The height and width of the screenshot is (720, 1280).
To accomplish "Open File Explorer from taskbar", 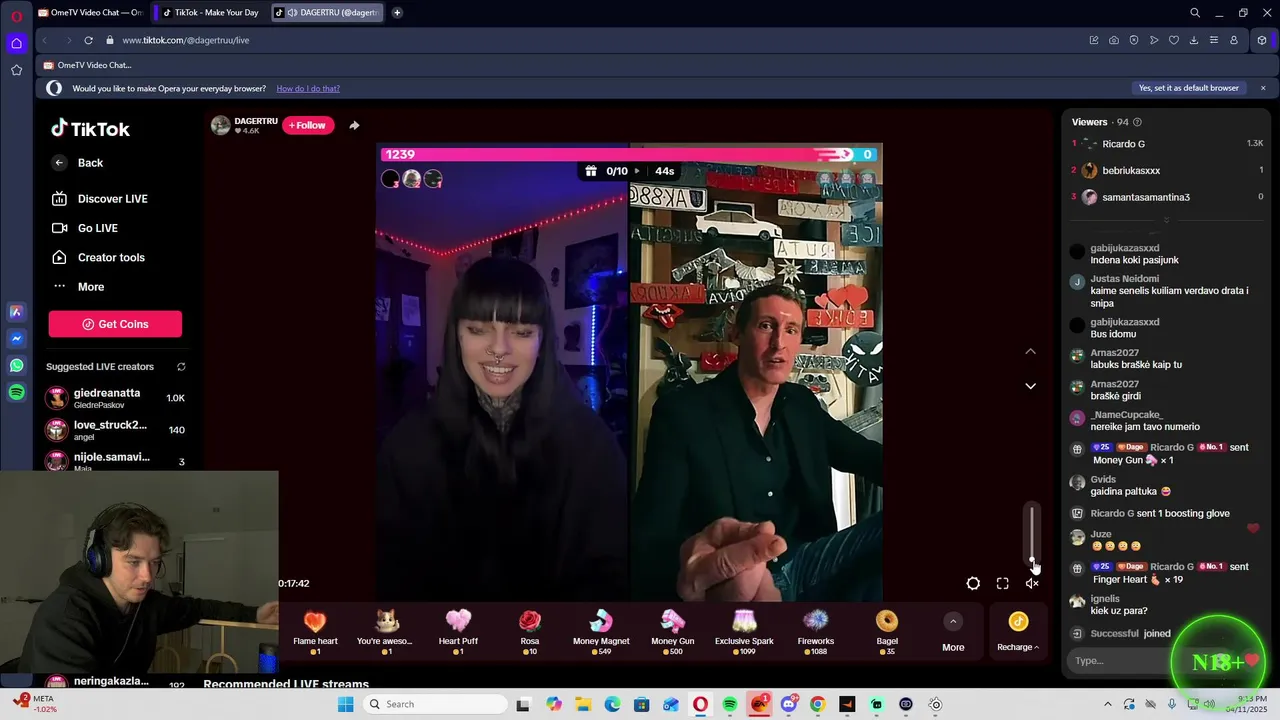I will pos(583,704).
